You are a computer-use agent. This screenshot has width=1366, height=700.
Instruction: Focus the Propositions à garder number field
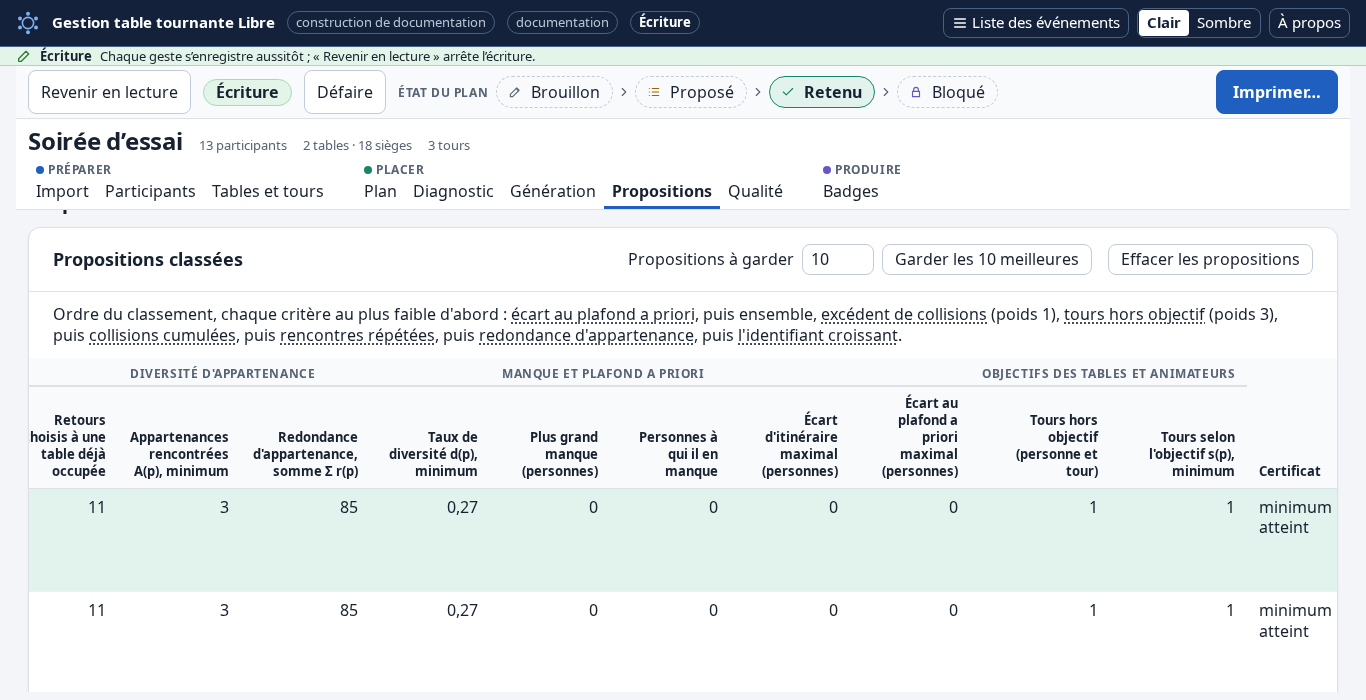837,259
